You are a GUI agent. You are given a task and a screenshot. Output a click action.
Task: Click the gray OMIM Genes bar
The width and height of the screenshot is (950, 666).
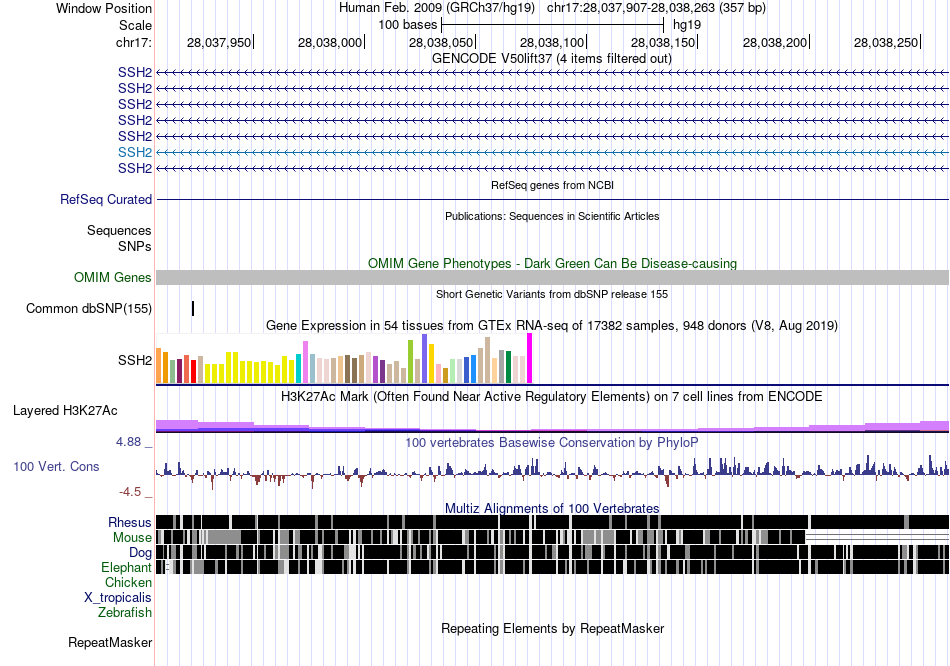pyautogui.click(x=552, y=278)
